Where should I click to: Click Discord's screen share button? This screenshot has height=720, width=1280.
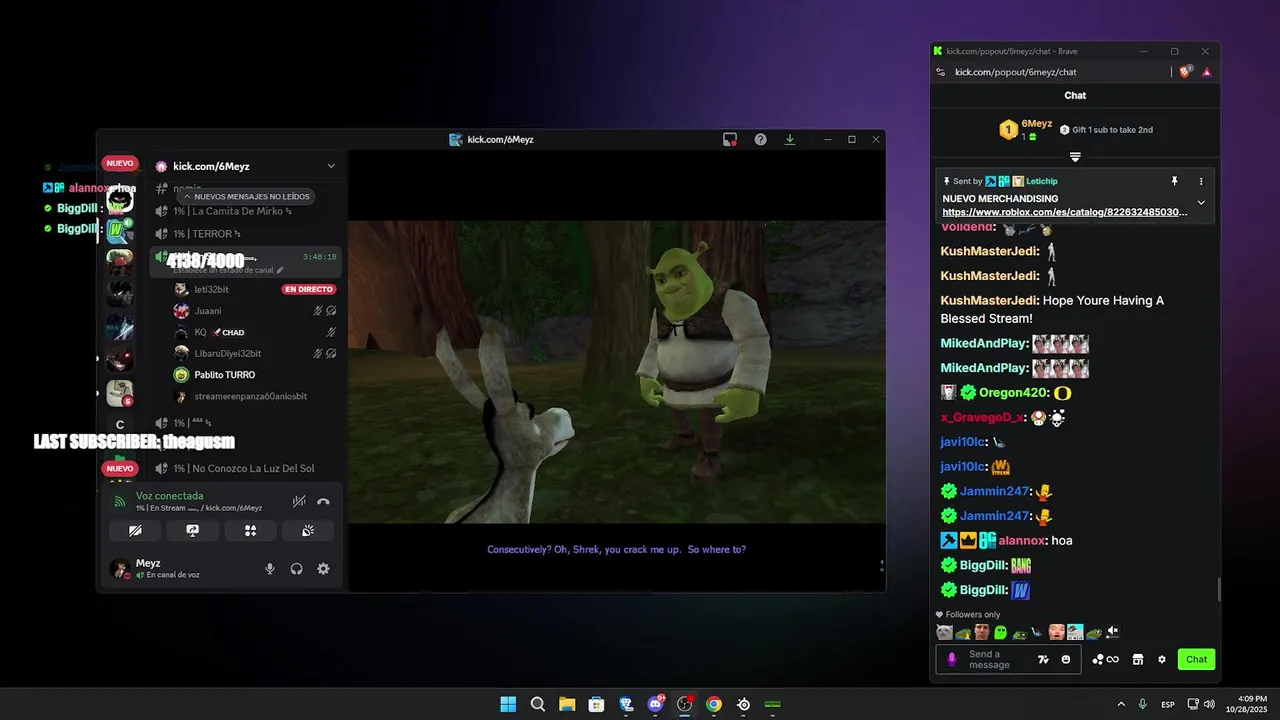point(193,531)
